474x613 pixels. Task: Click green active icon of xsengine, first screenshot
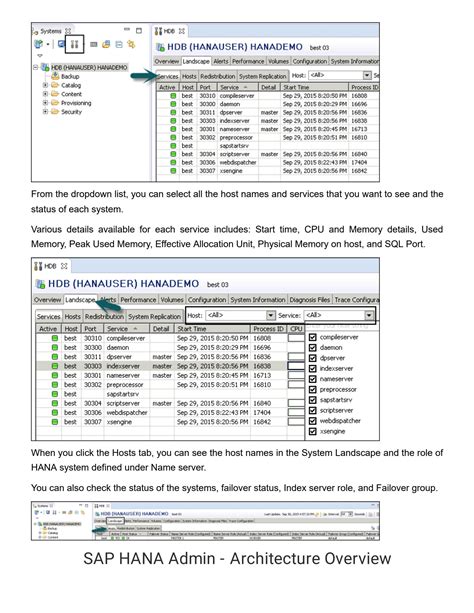(173, 171)
